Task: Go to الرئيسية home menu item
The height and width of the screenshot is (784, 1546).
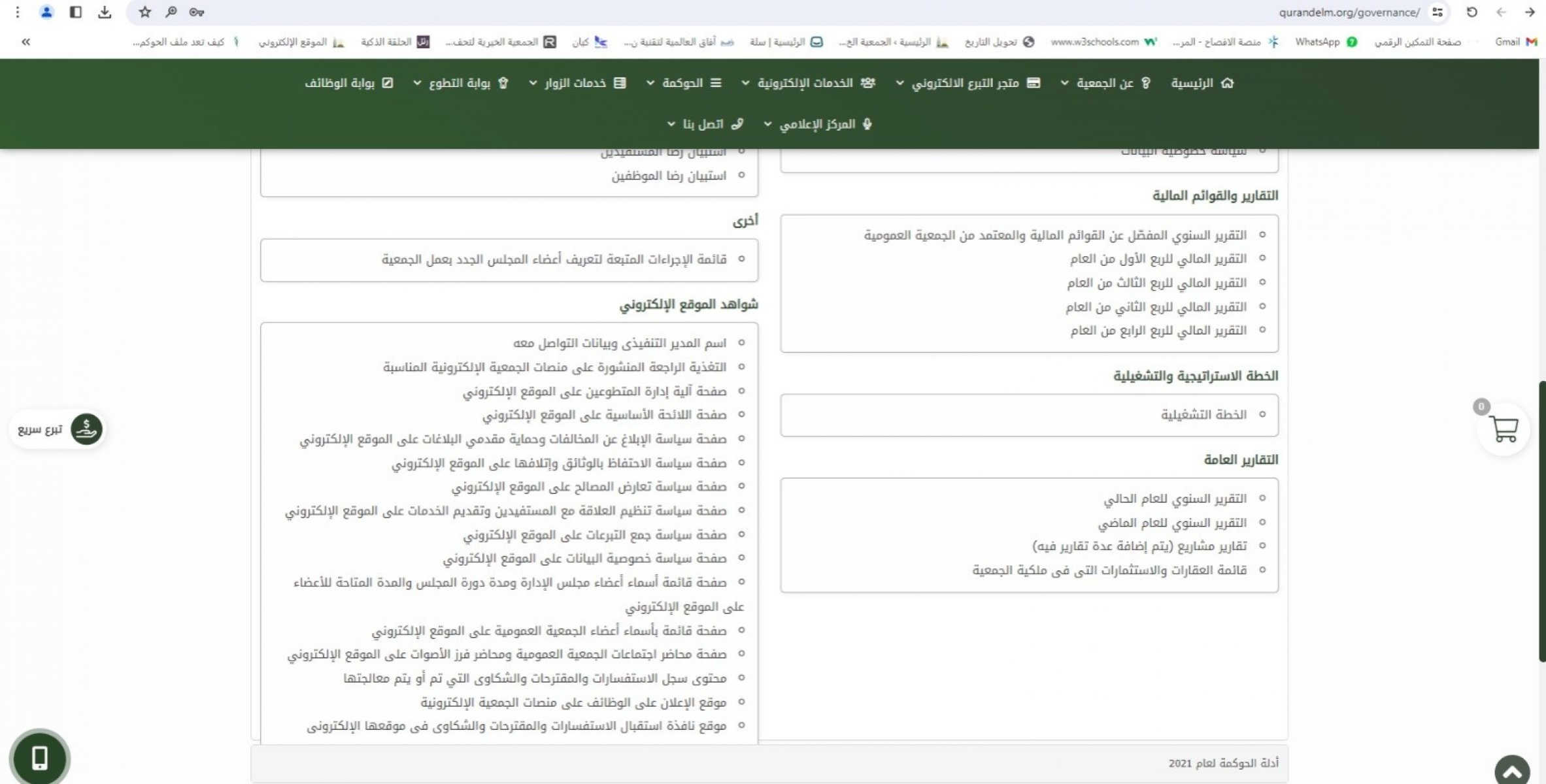Action: point(1202,83)
